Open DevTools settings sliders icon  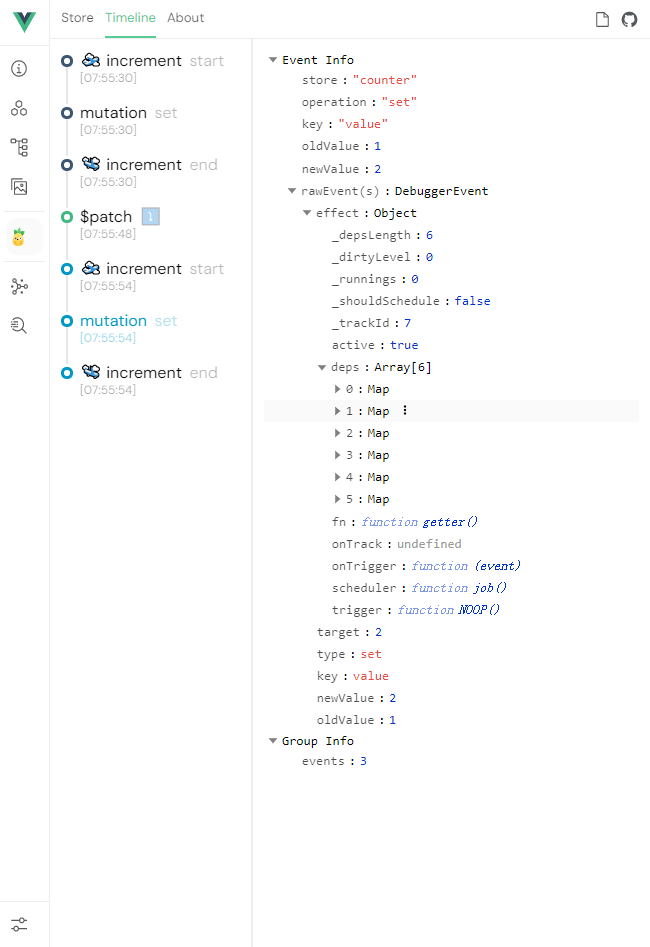click(x=19, y=925)
